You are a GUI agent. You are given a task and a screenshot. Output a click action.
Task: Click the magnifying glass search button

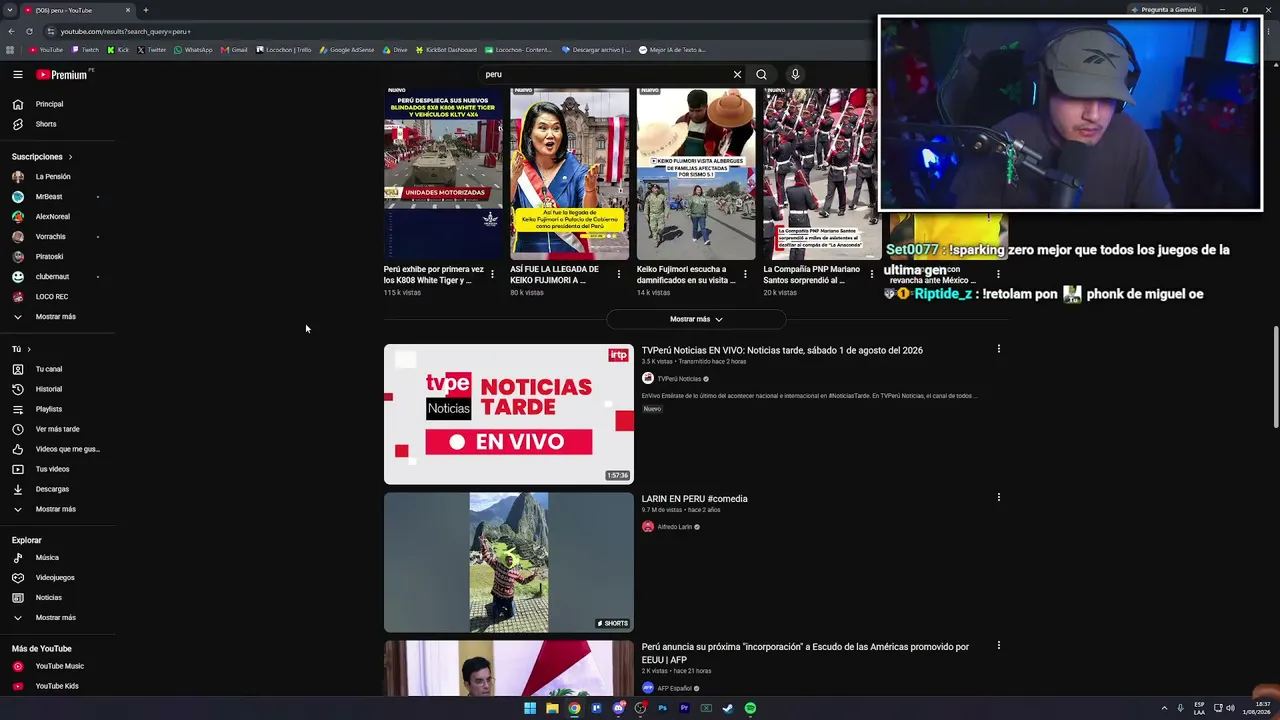(x=761, y=74)
